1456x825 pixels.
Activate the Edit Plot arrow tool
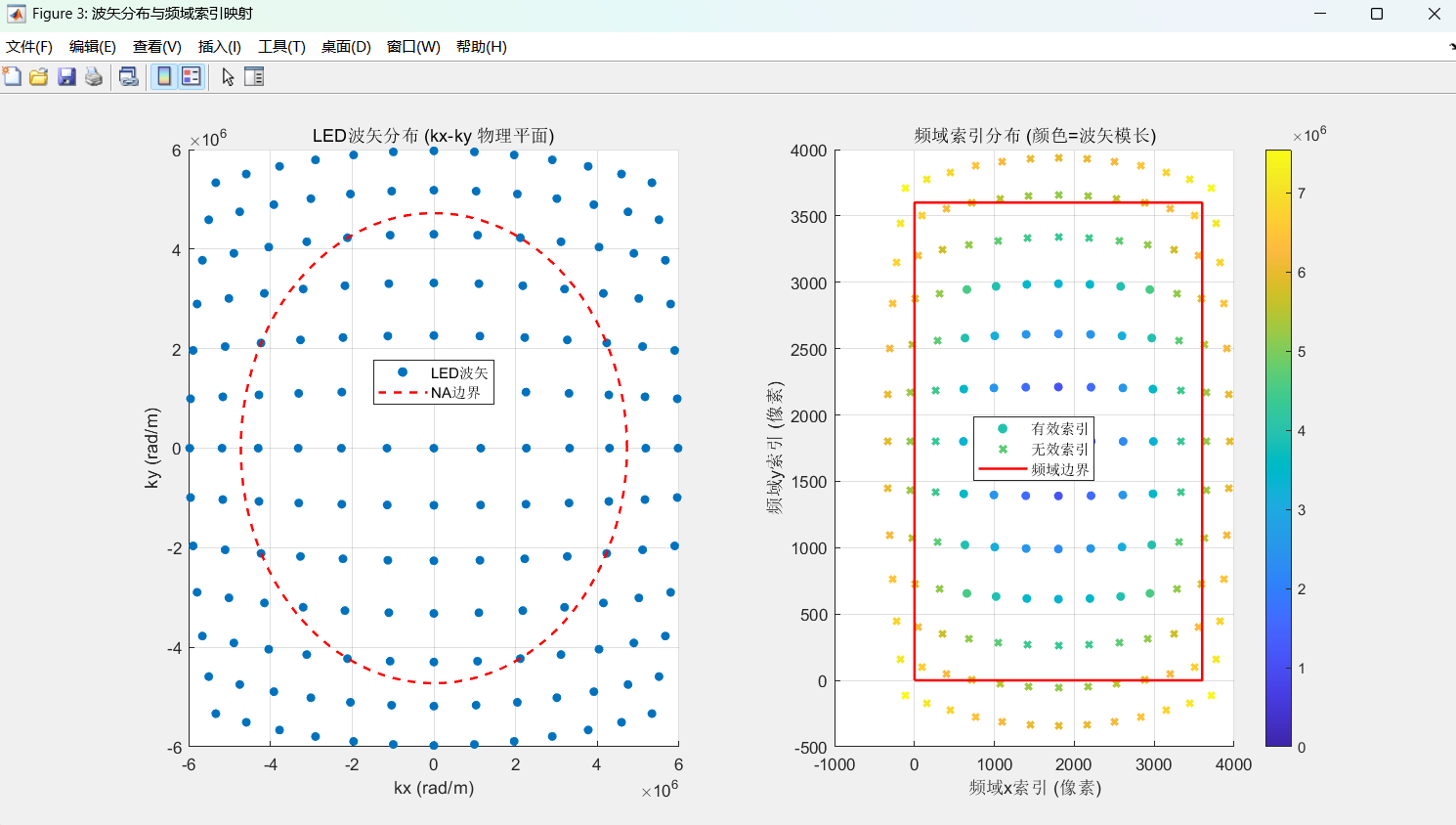tap(228, 76)
